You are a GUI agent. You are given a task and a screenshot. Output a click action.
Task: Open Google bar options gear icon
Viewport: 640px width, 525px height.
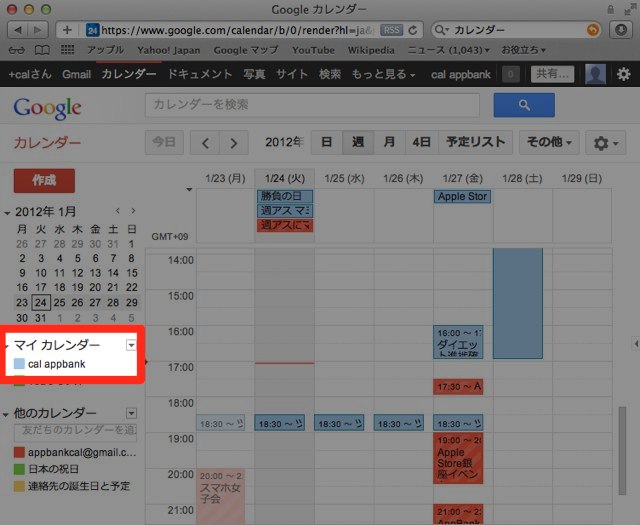pos(623,74)
